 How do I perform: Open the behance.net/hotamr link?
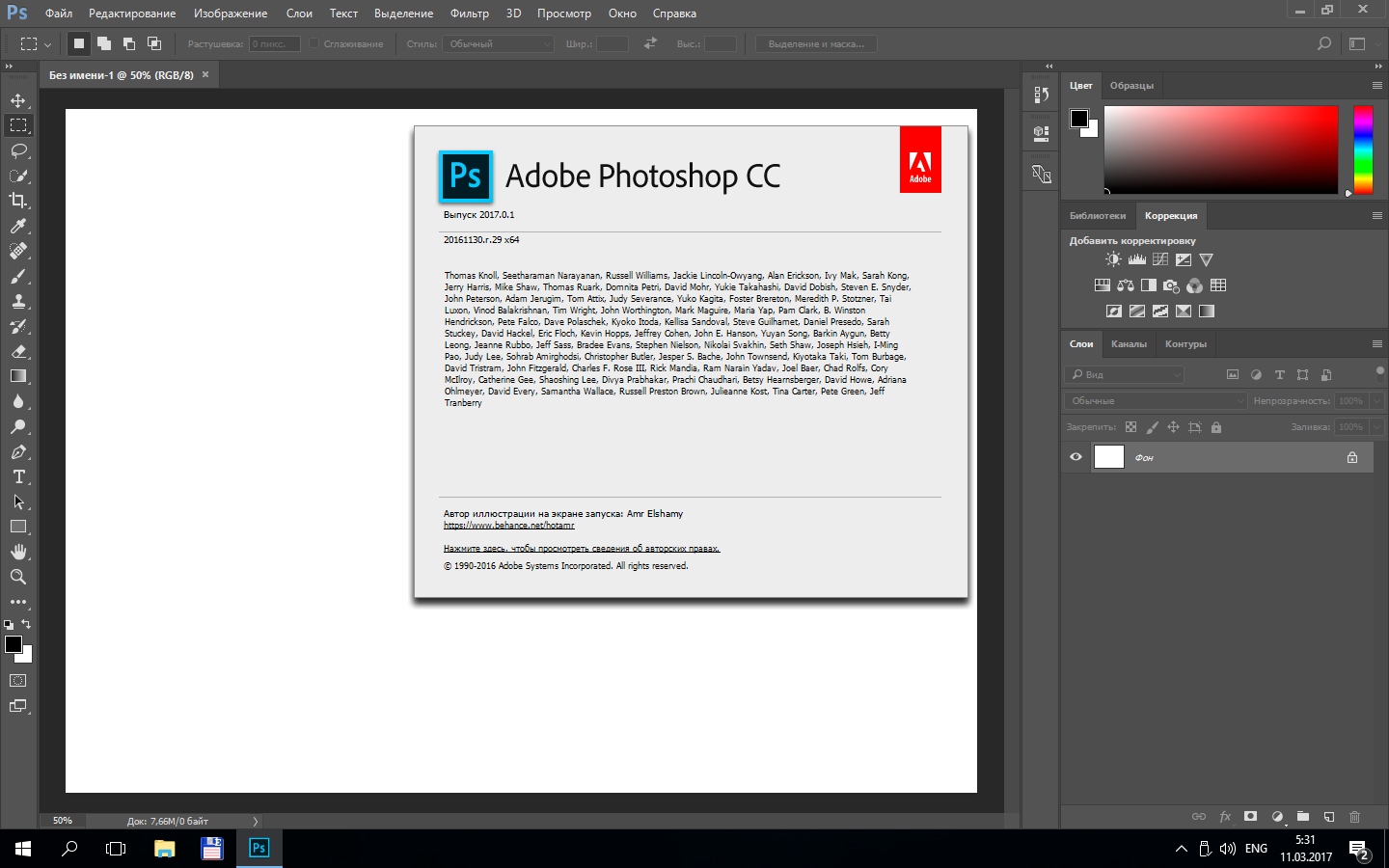(509, 526)
